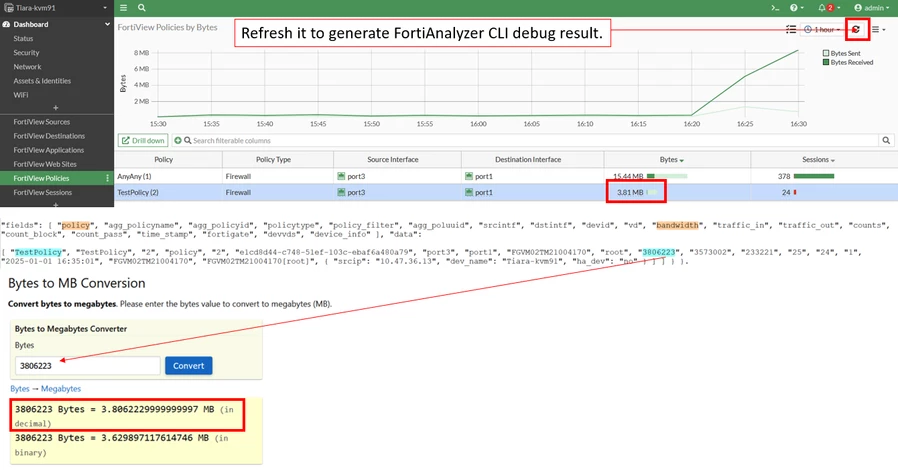Click port1 interface icon in AnyAny row
This screenshot has width=898, height=470.
469,176
